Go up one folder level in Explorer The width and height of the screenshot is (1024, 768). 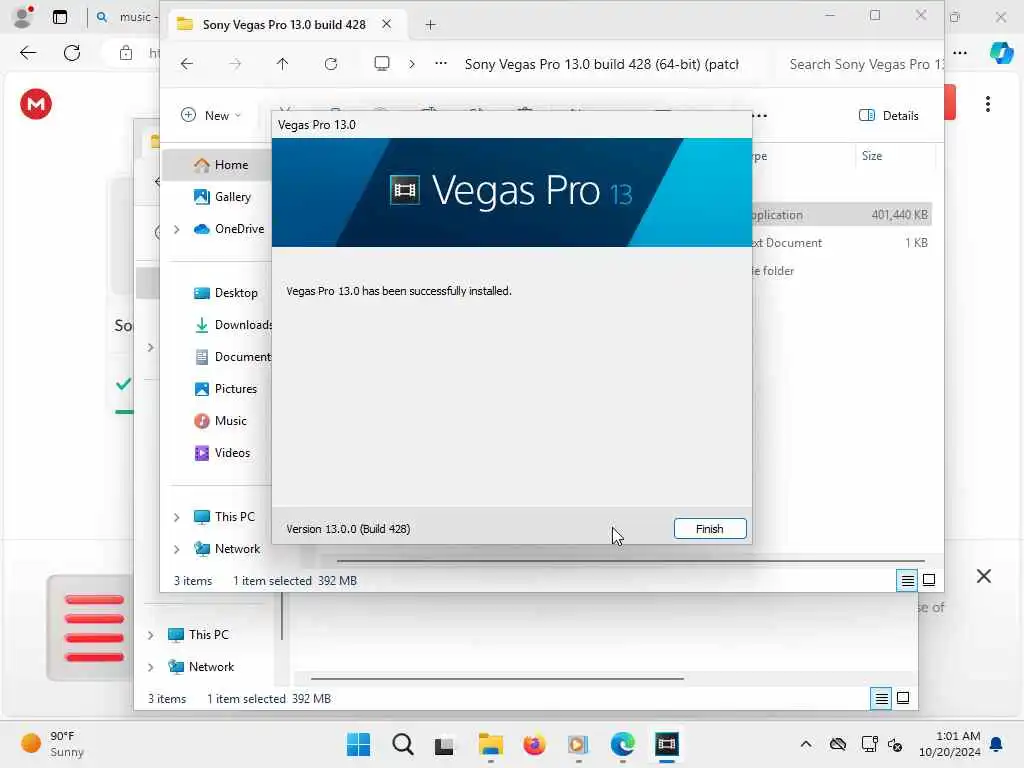[282, 64]
